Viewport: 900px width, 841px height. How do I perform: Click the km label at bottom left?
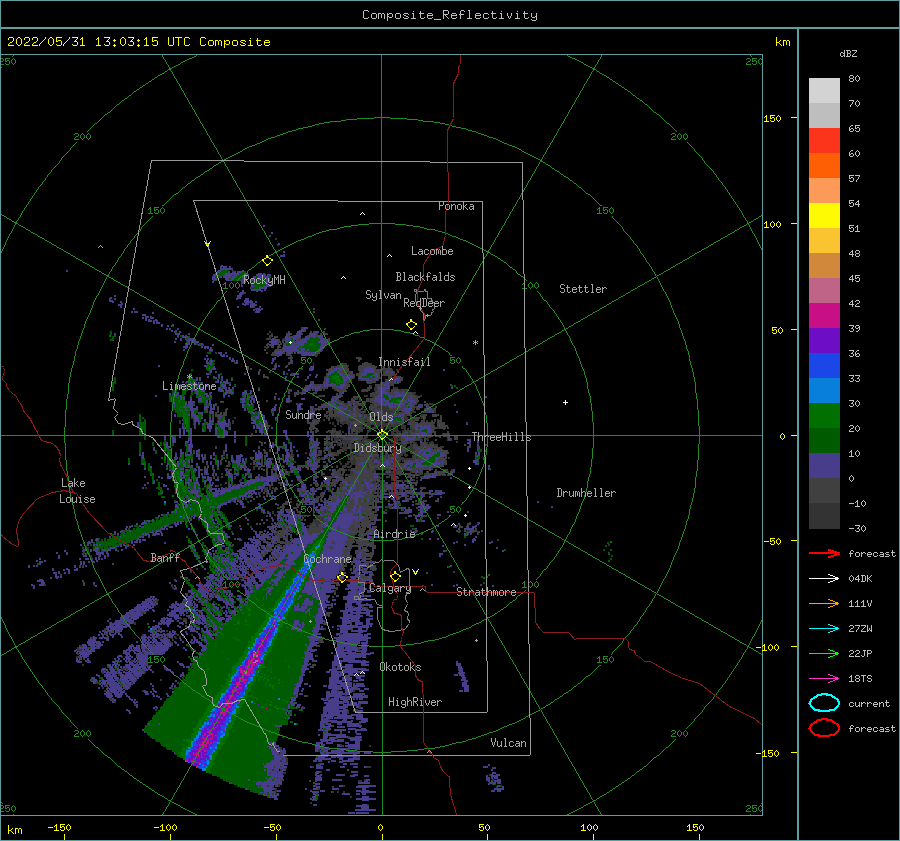(x=14, y=830)
